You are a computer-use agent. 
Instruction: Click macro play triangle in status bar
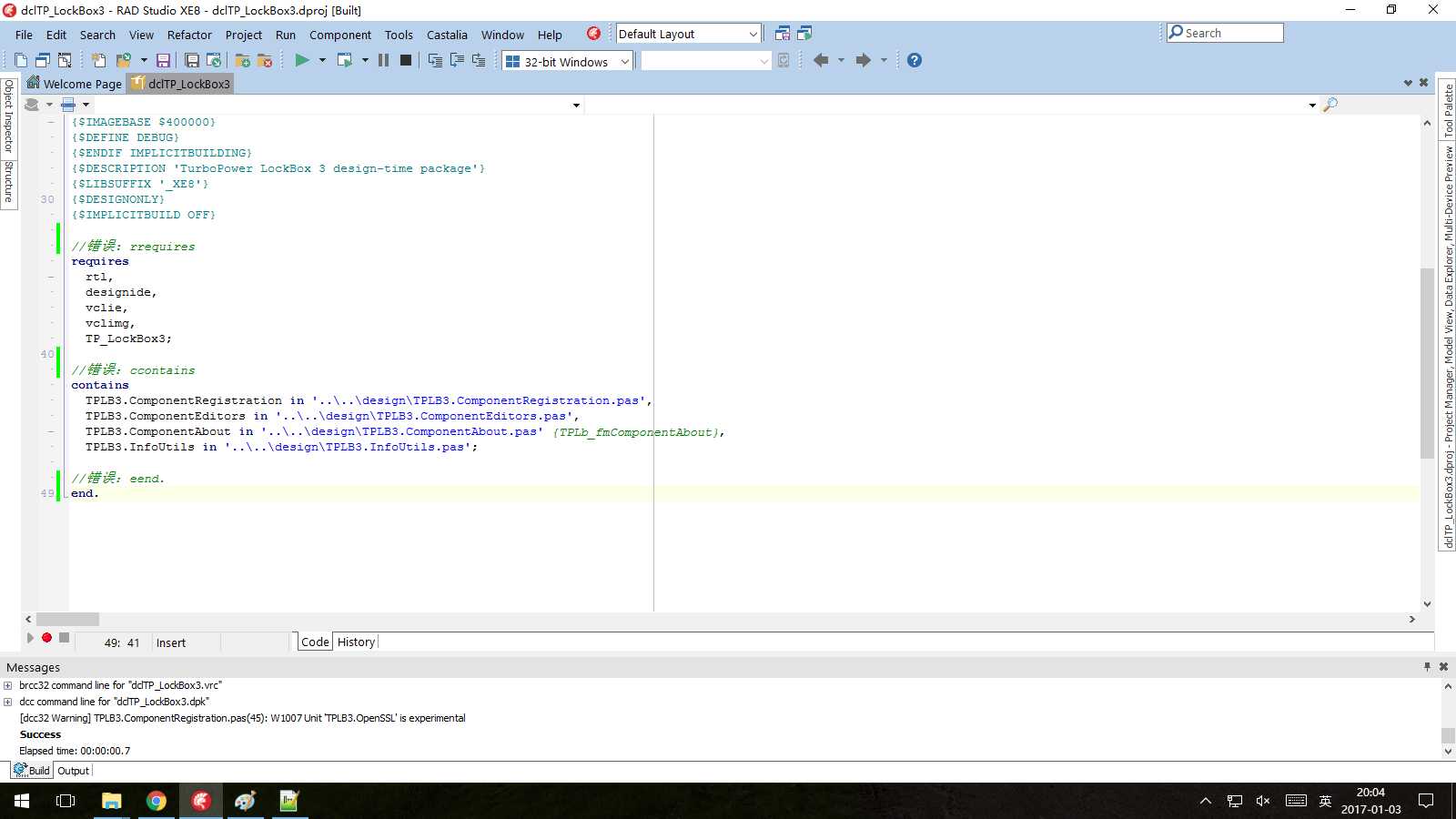coord(30,638)
